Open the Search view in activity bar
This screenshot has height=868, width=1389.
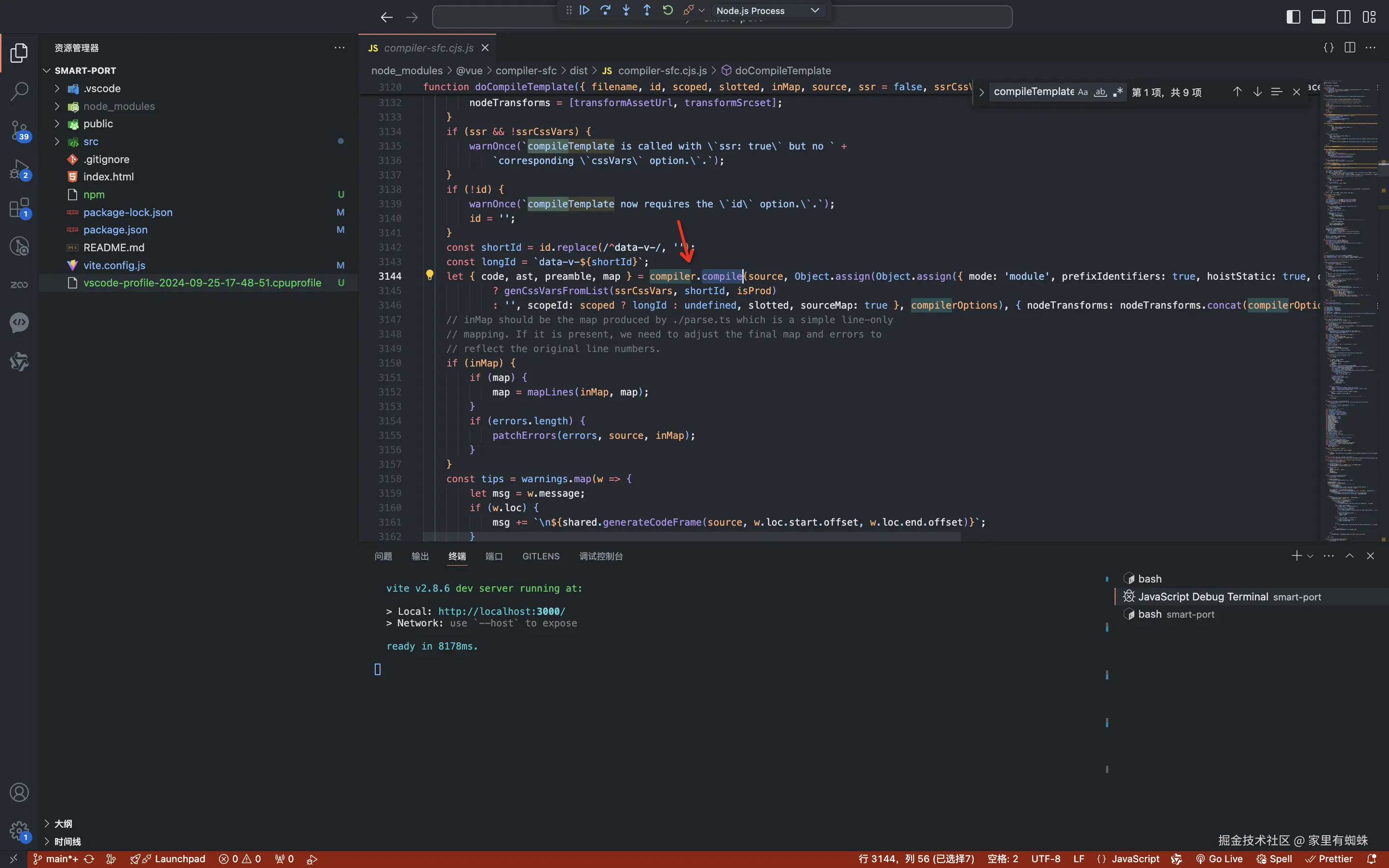[x=19, y=91]
